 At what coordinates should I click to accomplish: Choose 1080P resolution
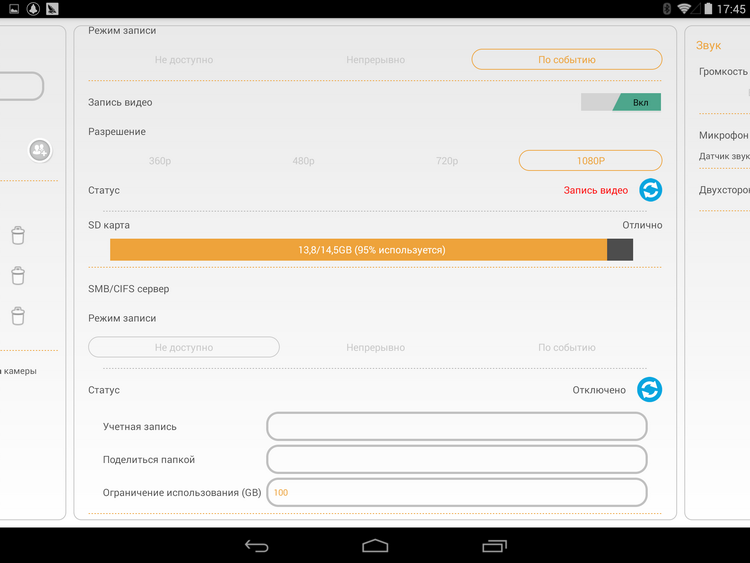tap(590, 160)
